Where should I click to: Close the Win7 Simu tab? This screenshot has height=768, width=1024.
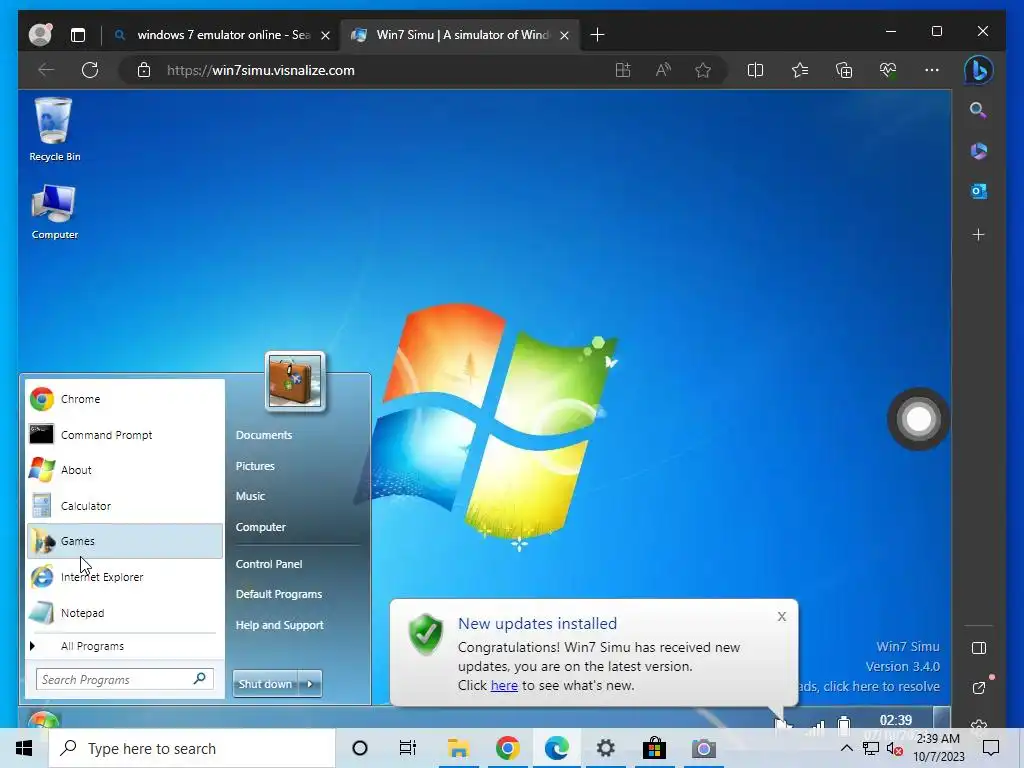[x=564, y=35]
